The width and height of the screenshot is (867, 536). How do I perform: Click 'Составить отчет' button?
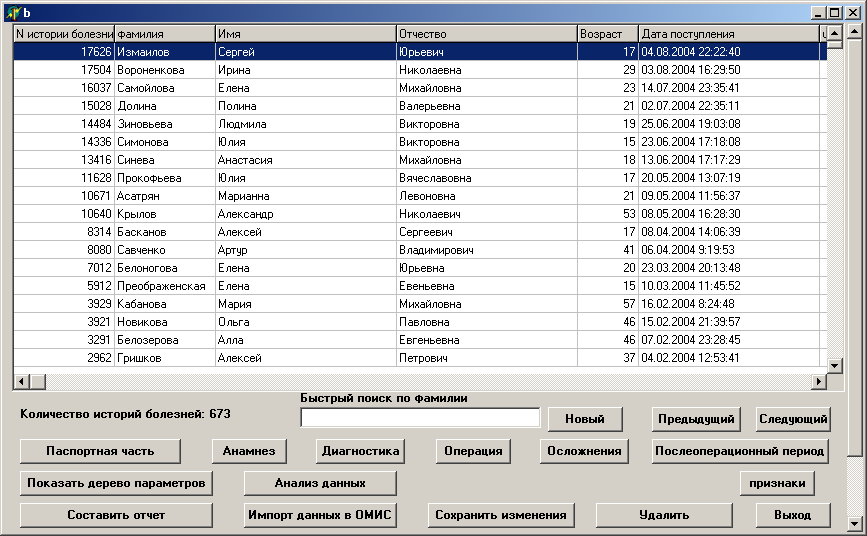(116, 516)
